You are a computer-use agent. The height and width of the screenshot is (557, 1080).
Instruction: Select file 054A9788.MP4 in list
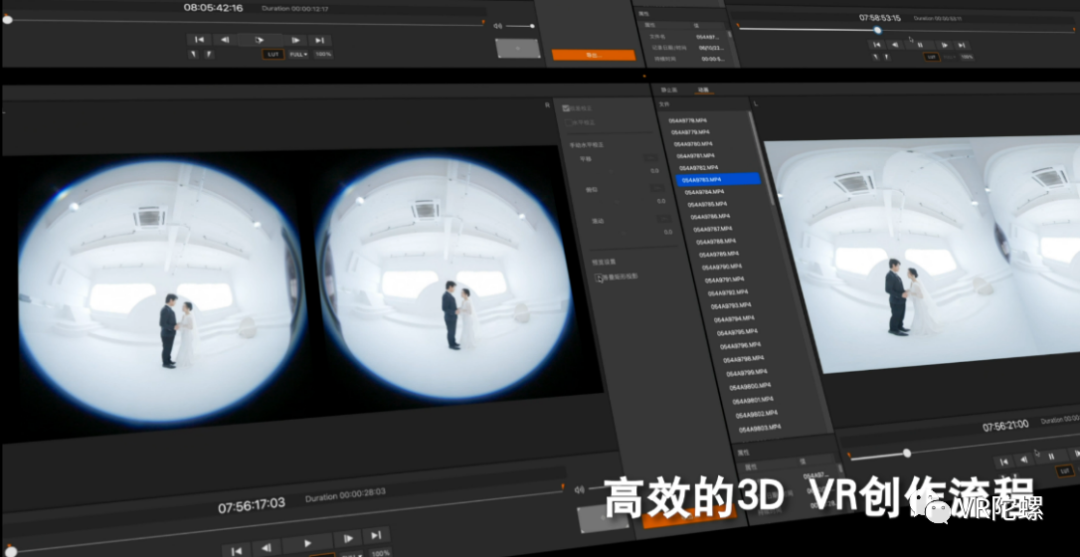point(716,241)
